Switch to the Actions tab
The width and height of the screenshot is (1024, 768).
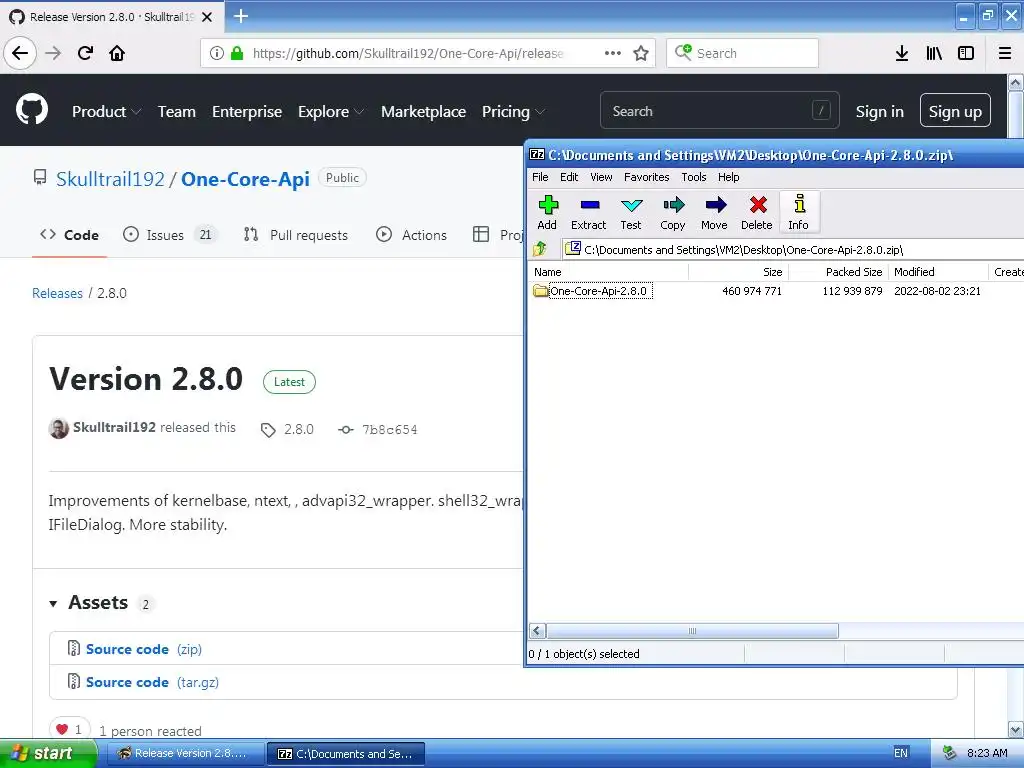click(411, 235)
